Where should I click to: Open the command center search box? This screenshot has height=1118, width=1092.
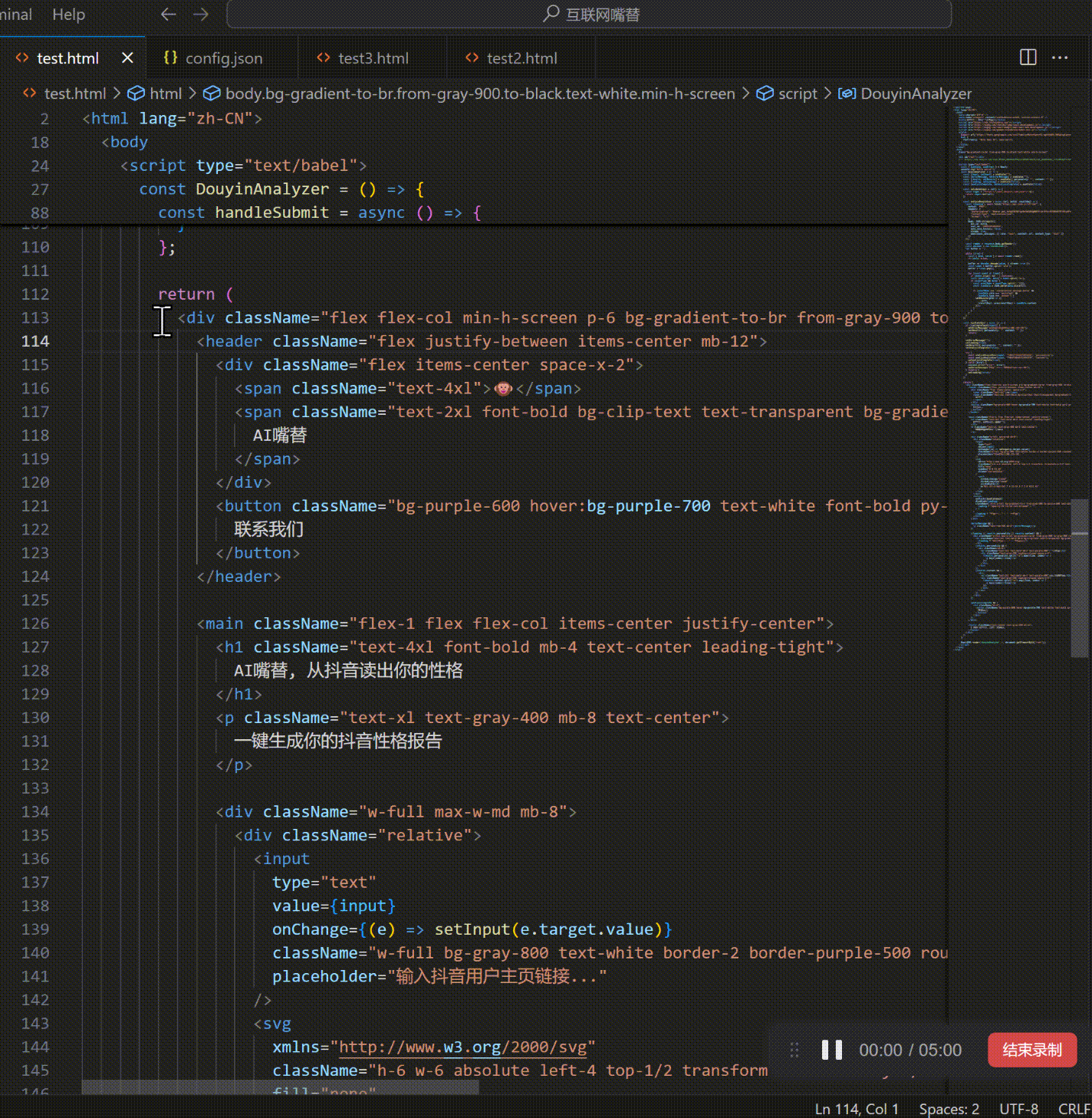tap(589, 15)
